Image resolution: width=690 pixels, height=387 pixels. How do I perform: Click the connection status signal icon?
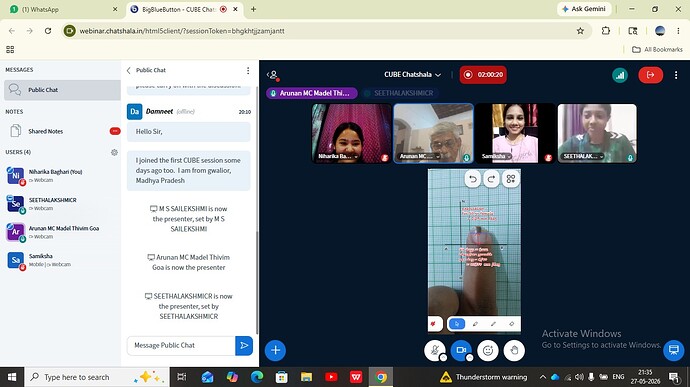[620, 75]
